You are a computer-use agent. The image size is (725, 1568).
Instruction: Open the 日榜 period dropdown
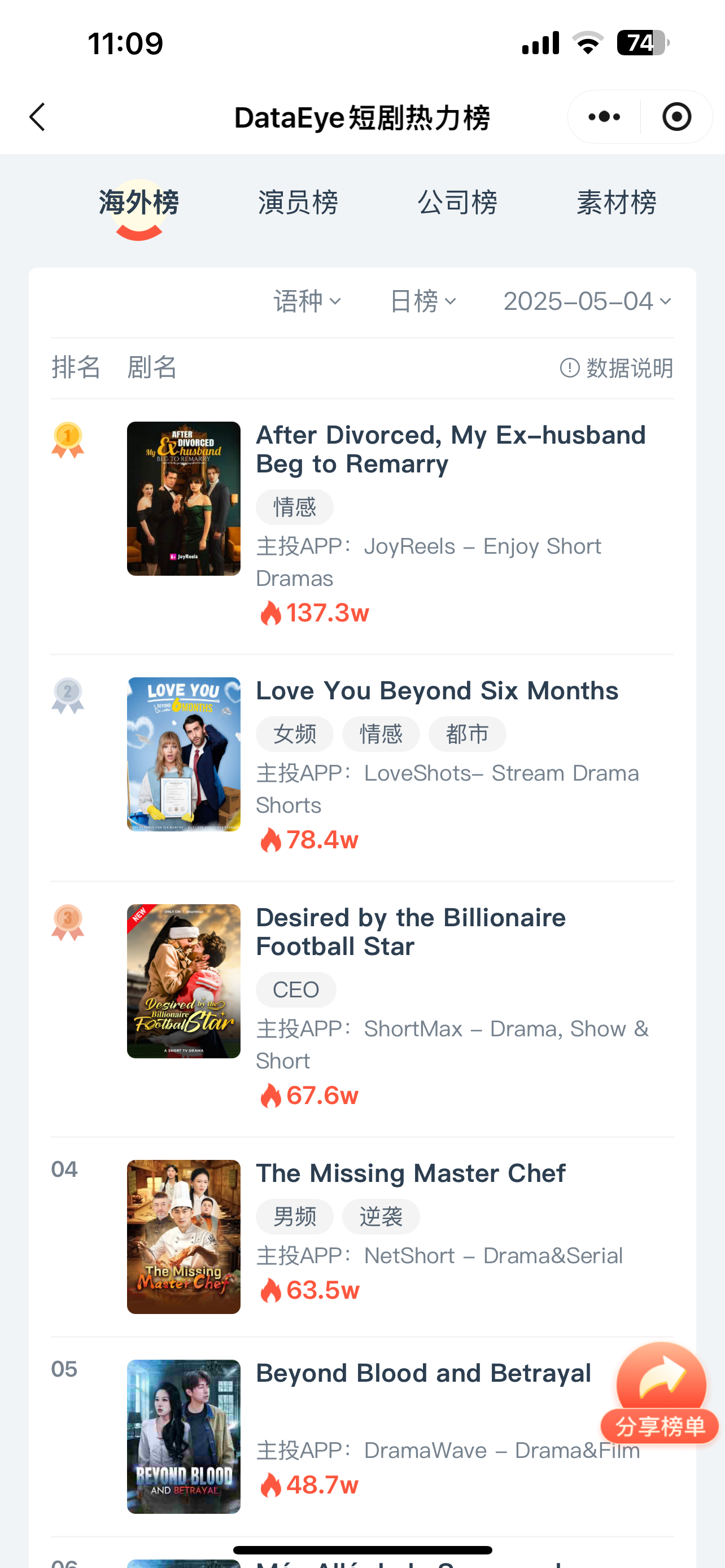(x=422, y=301)
